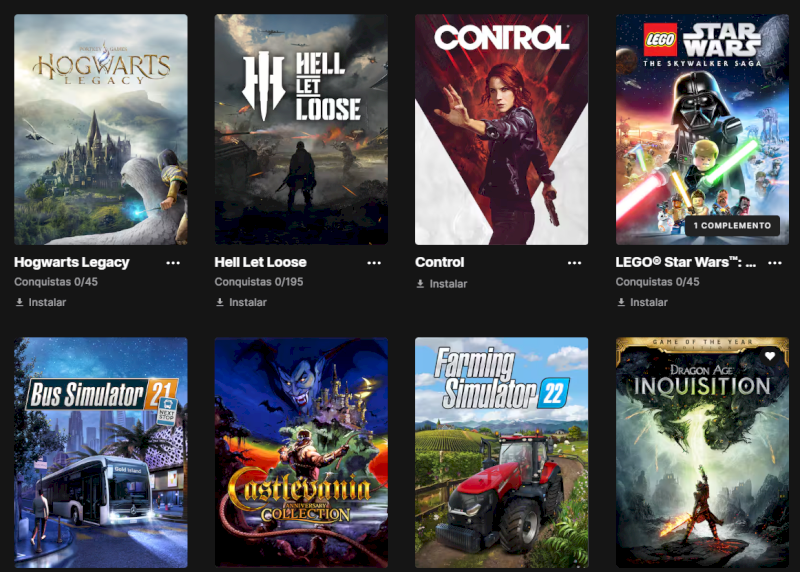Open the Control three-dot options menu
Screen dimensions: 800x572
pos(574,263)
